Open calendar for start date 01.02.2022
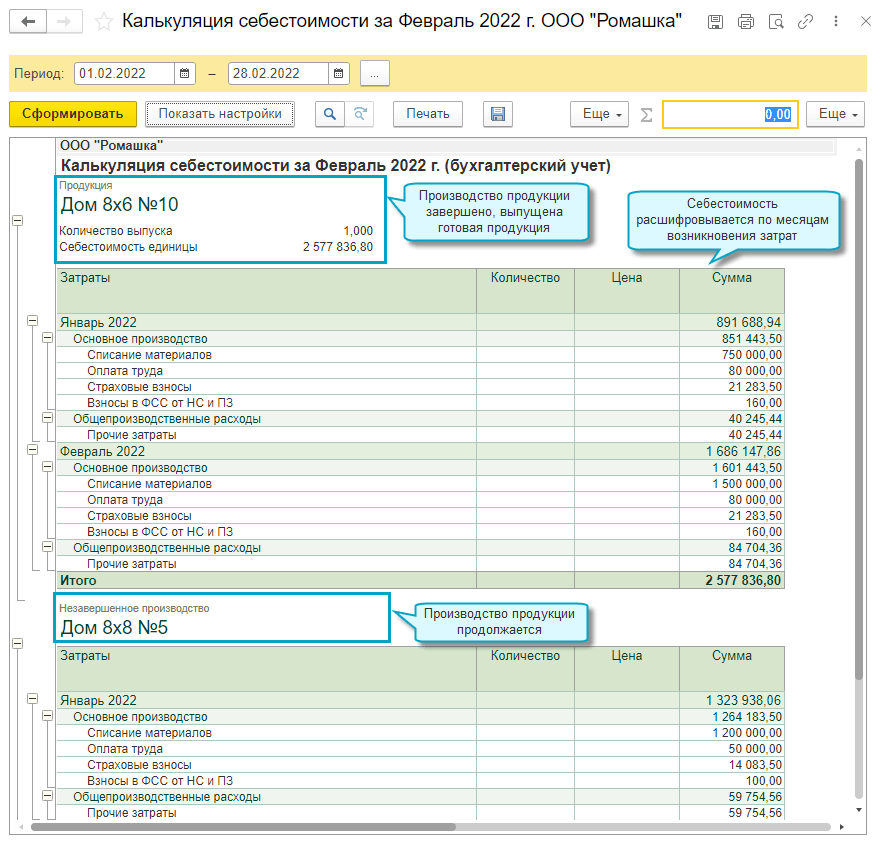This screenshot has width=884, height=843. [x=184, y=73]
